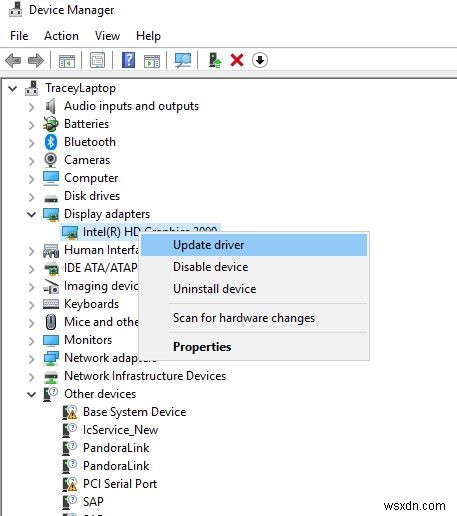Click the Computer category monitor icon

[51, 178]
